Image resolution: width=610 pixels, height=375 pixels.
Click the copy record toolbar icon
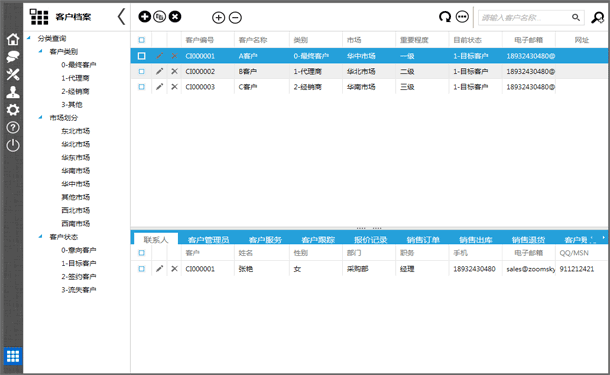160,17
